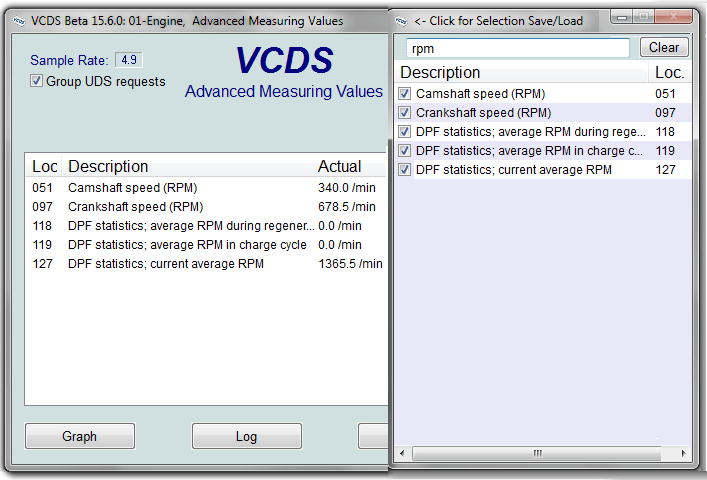
Task: Select row 119 DPF average RPM in charge cycle
Action: coord(207,245)
